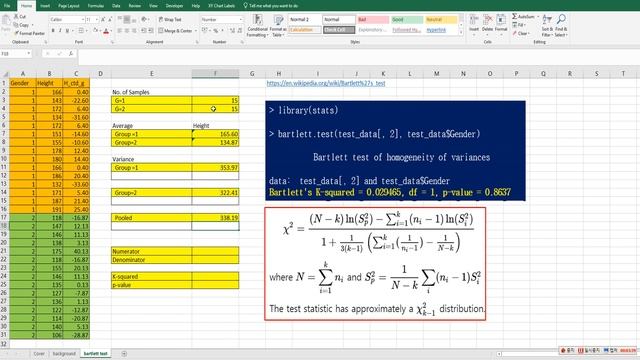
Task: Switch to the background sheet tab
Action: 64,353
